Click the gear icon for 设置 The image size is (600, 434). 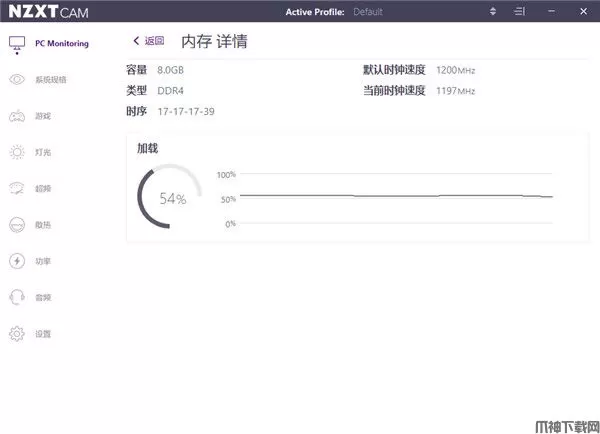point(17,334)
